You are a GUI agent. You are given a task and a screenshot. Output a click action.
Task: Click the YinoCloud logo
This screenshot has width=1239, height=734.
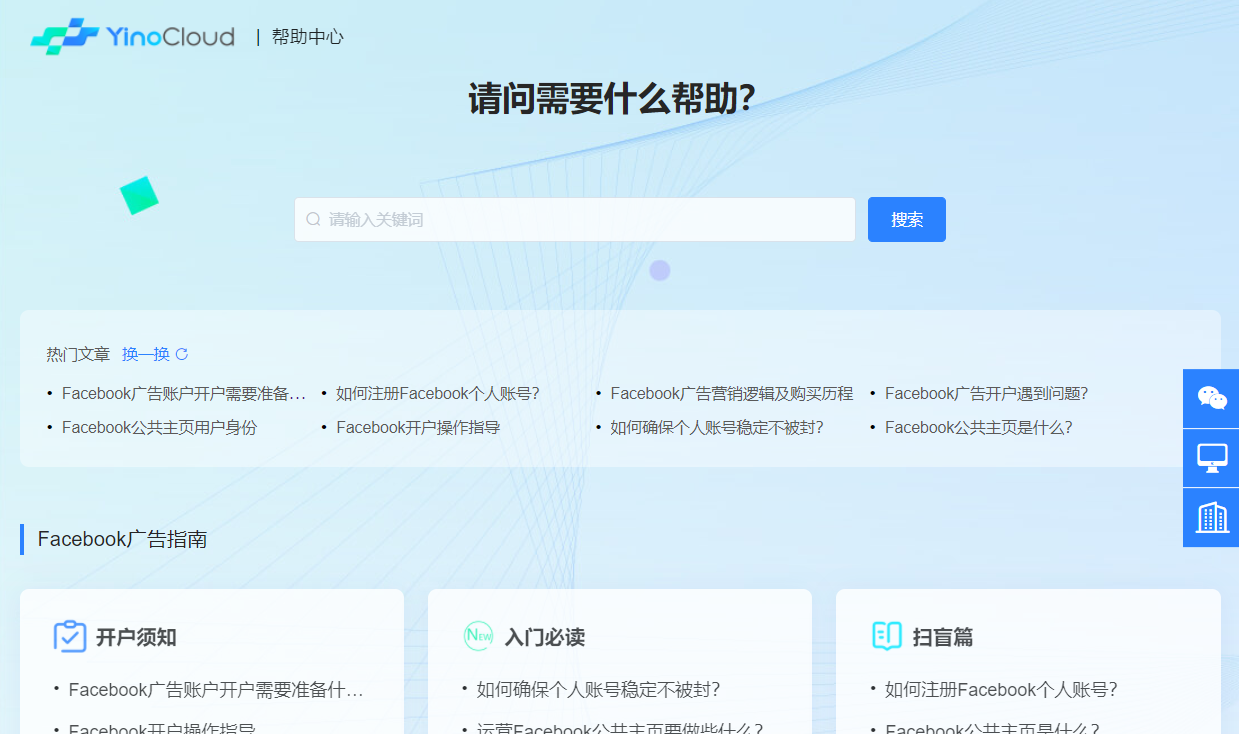132,37
